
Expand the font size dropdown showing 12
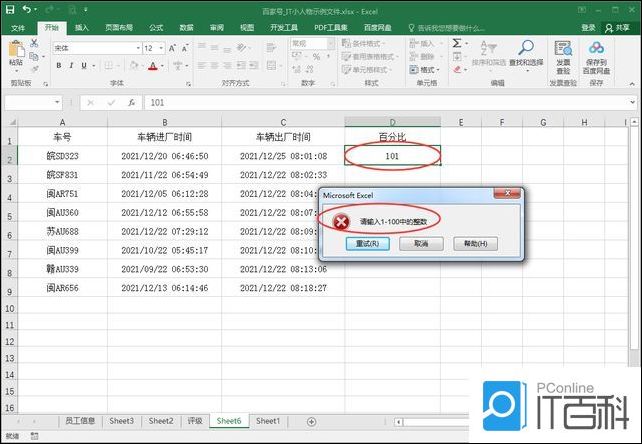pos(153,47)
